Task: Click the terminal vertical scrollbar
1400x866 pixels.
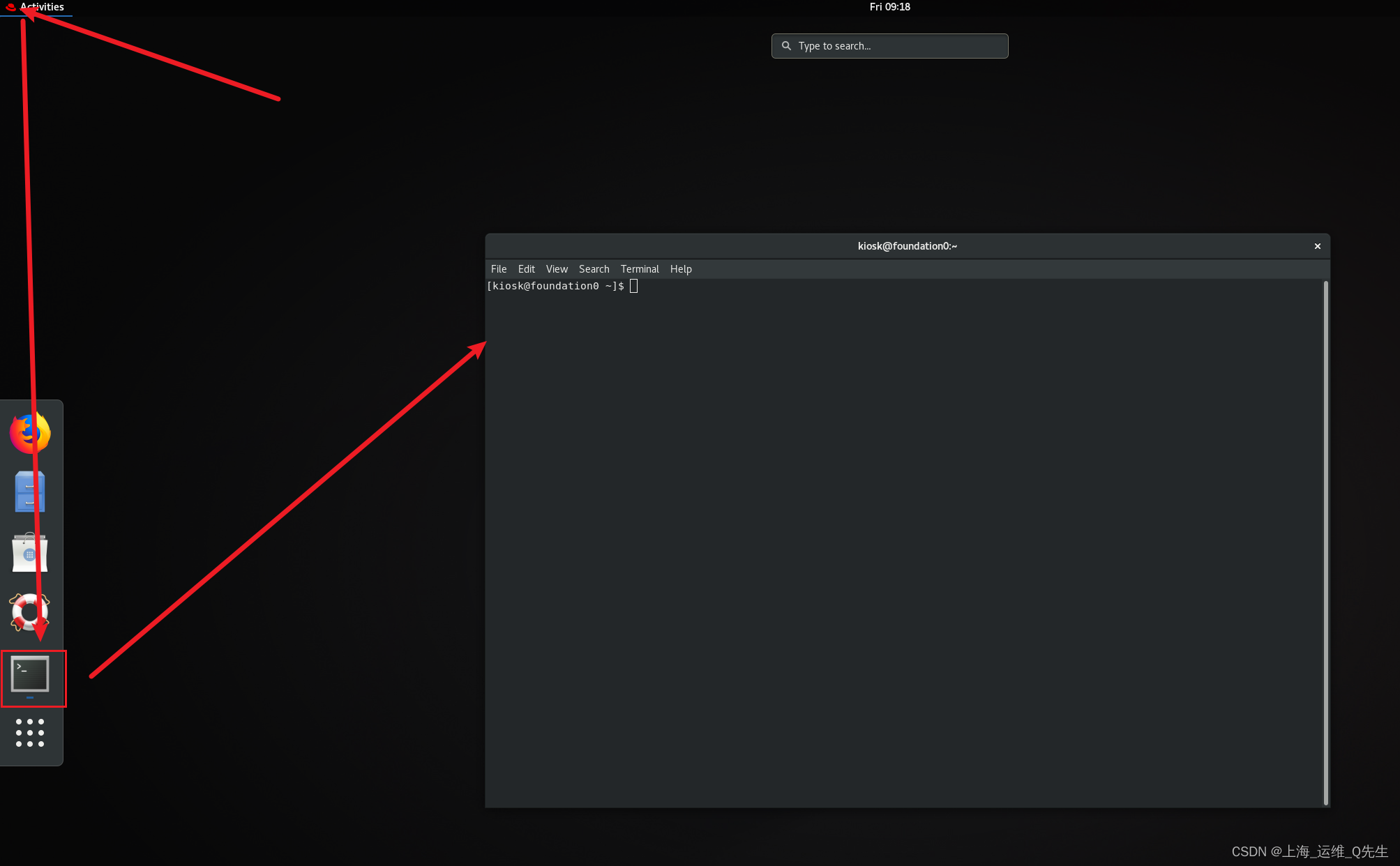Action: coord(1325,542)
